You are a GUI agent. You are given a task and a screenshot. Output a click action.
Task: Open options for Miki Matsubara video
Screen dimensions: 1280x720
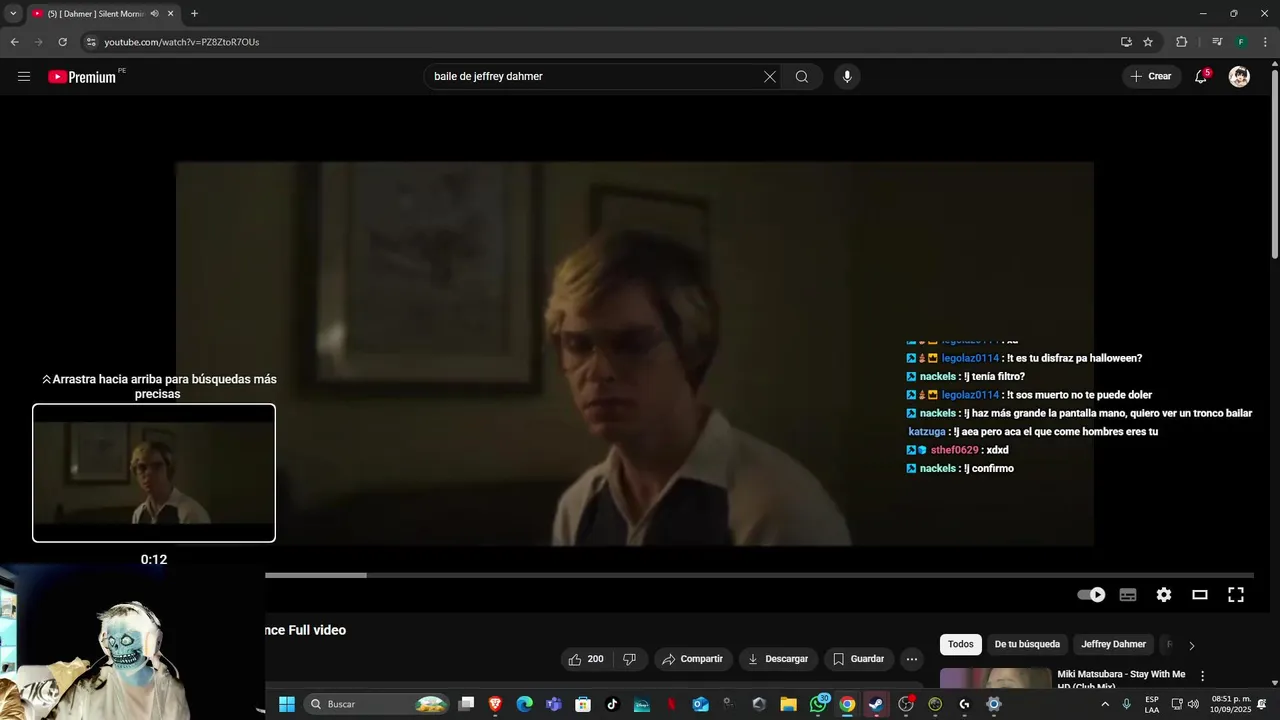tap(1202, 676)
